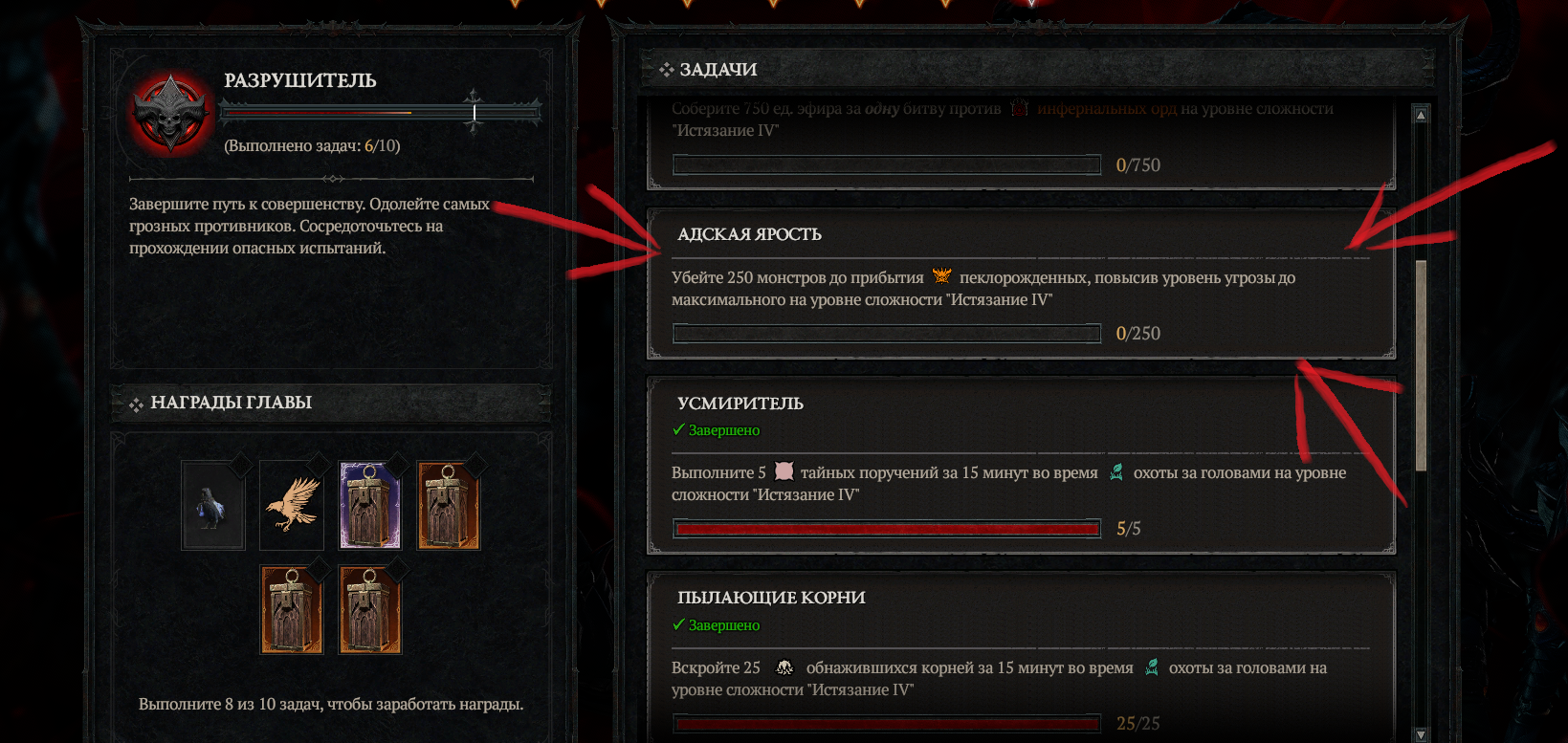Image resolution: width=1568 pixels, height=743 pixels.
Task: Click the whisper icon in Усмиритель task
Action: (784, 471)
